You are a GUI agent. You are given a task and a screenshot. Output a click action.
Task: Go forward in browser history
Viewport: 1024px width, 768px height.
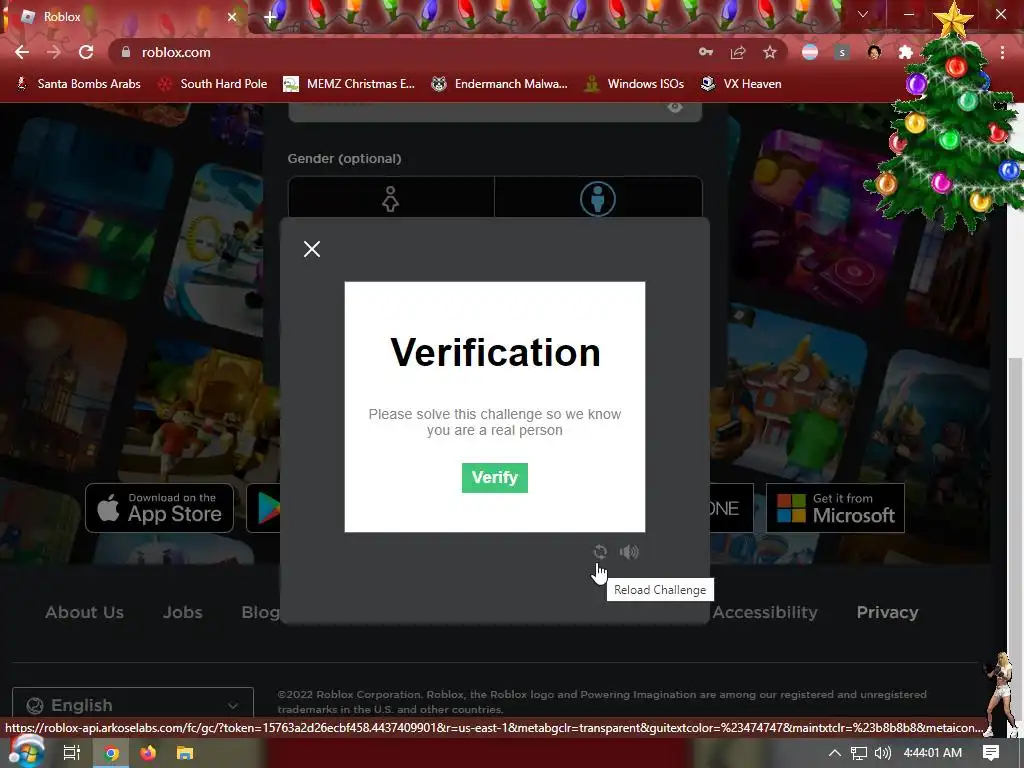tap(54, 52)
